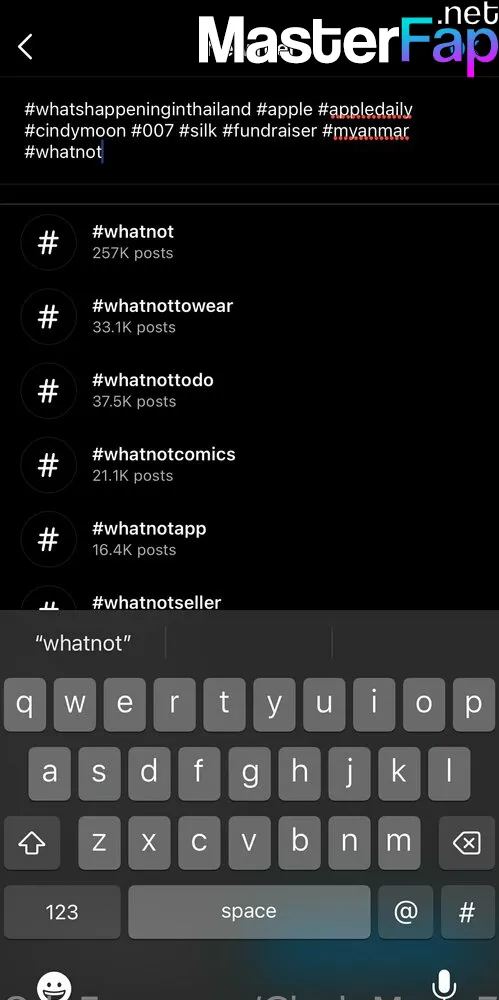Select the #whatnottodo hashtag suggestion
This screenshot has width=499, height=1000.
[250, 390]
